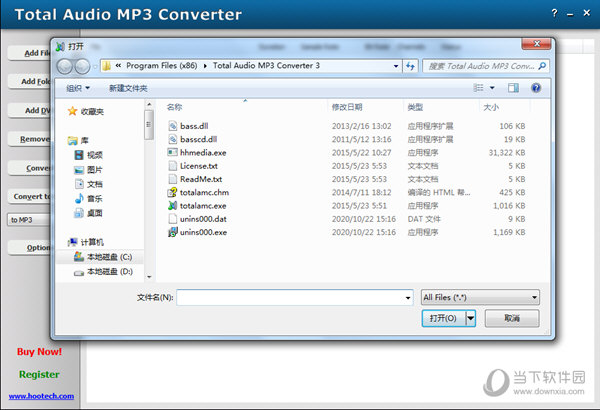Click the bass.dll file icon
The height and width of the screenshot is (410, 600).
[x=173, y=126]
